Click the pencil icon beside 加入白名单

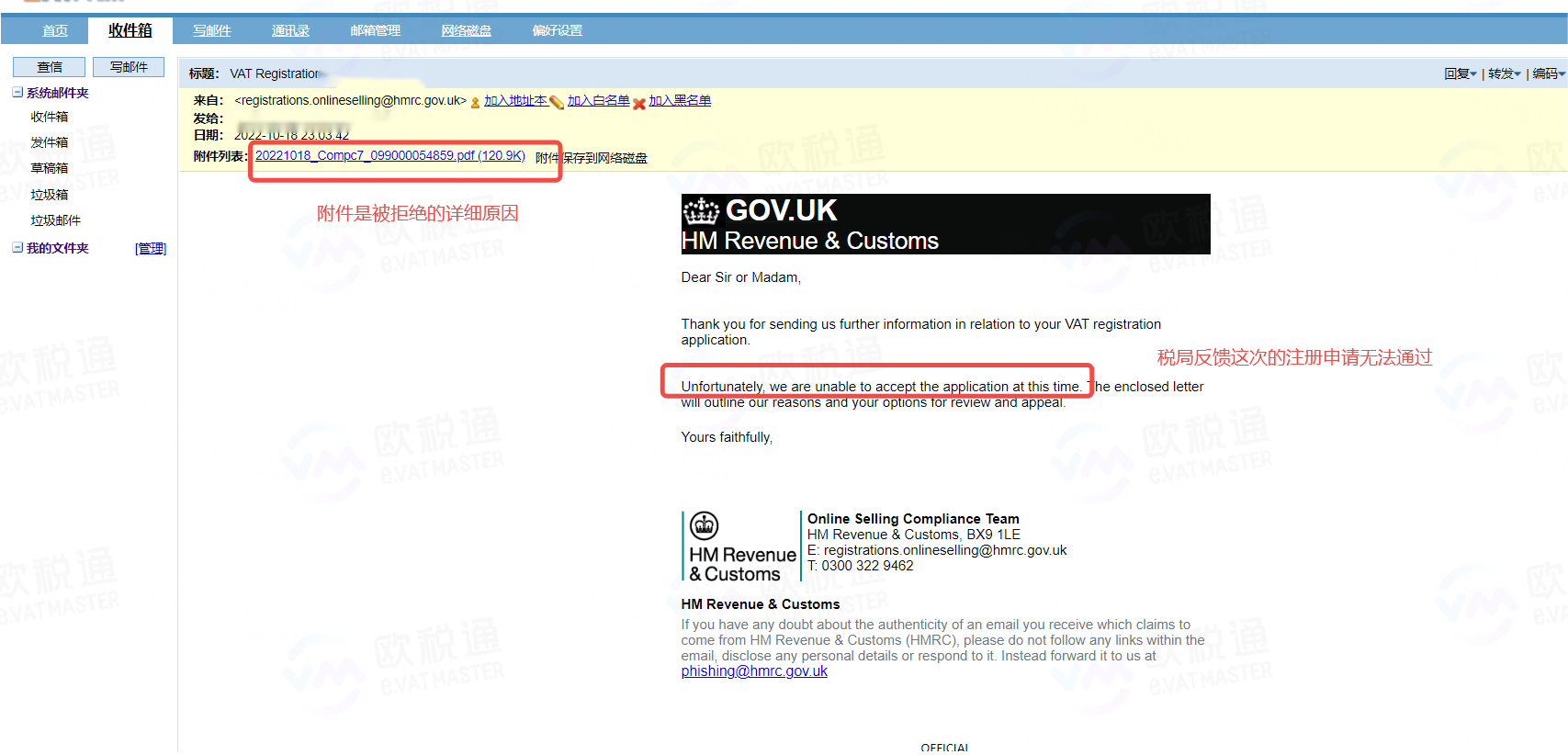(557, 103)
